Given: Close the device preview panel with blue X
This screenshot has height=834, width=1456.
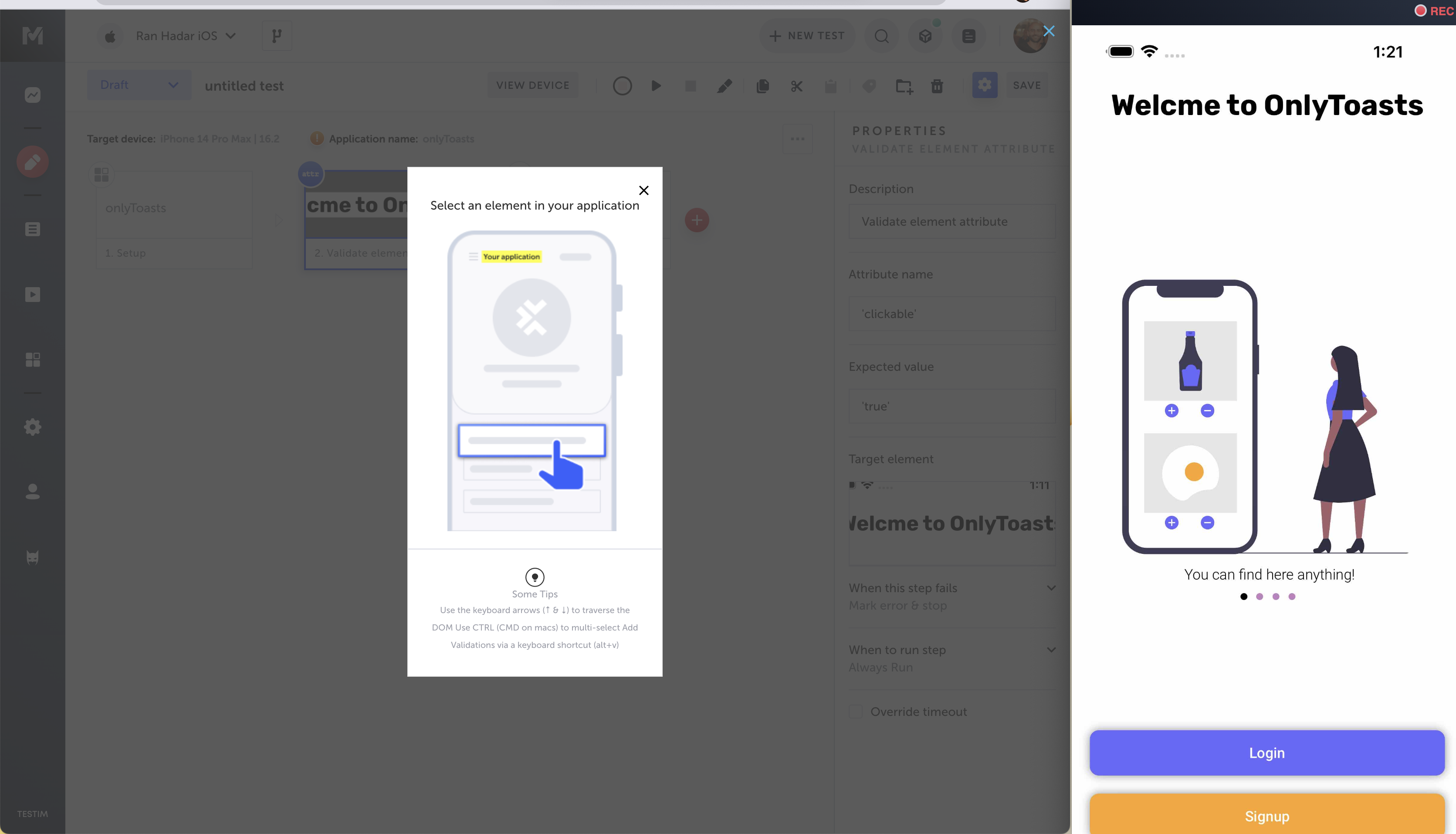Looking at the screenshot, I should (x=1049, y=31).
